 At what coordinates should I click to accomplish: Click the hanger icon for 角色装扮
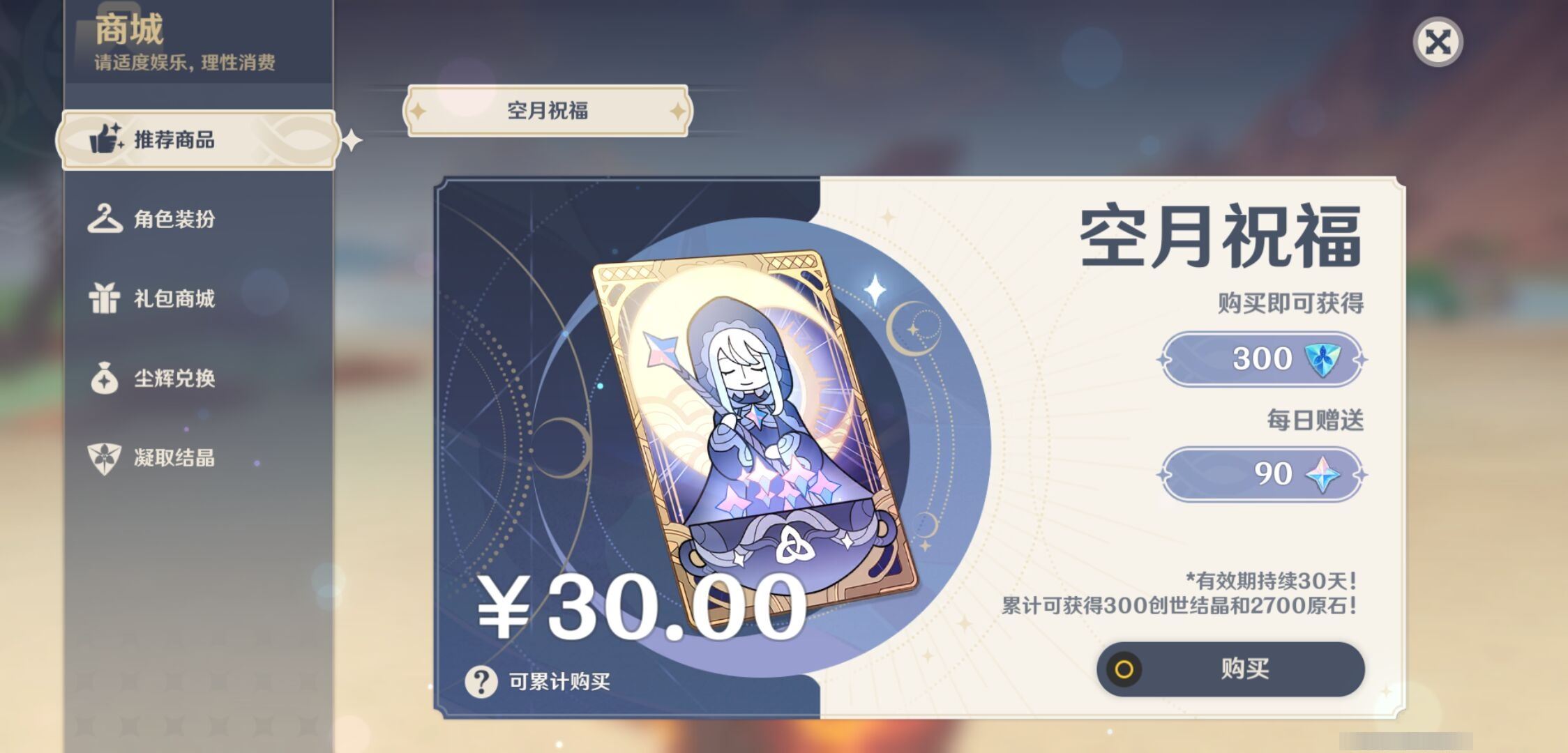tap(105, 218)
